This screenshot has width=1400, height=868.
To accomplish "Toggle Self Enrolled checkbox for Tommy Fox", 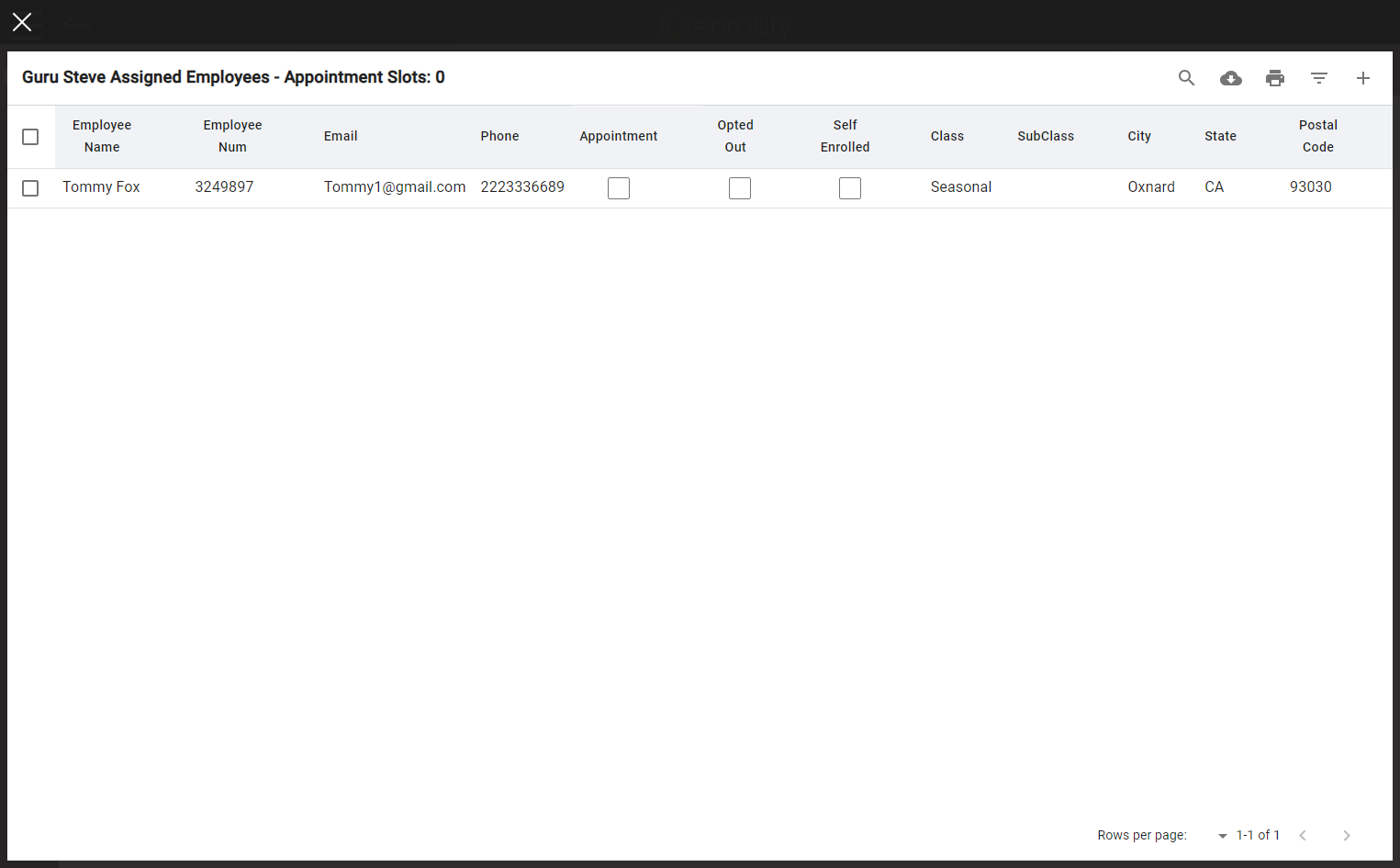I will pyautogui.click(x=850, y=188).
